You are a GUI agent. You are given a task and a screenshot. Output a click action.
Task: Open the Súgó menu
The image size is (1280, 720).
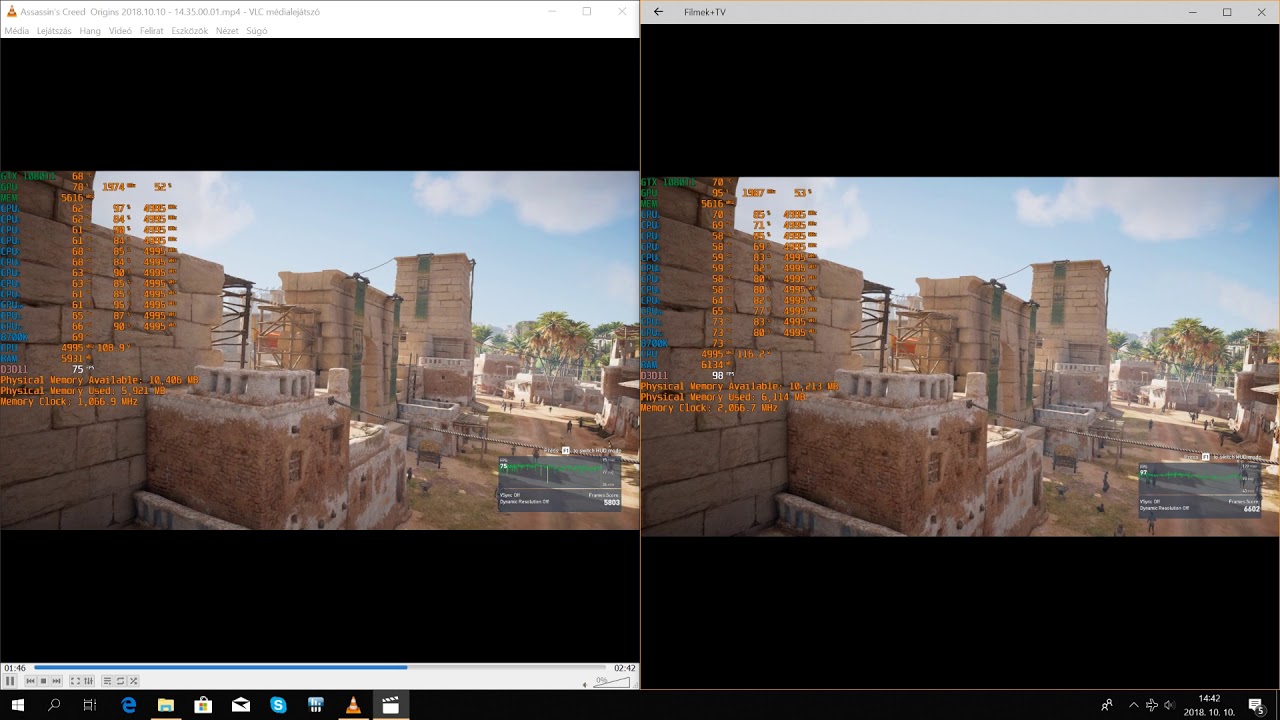[x=256, y=31]
